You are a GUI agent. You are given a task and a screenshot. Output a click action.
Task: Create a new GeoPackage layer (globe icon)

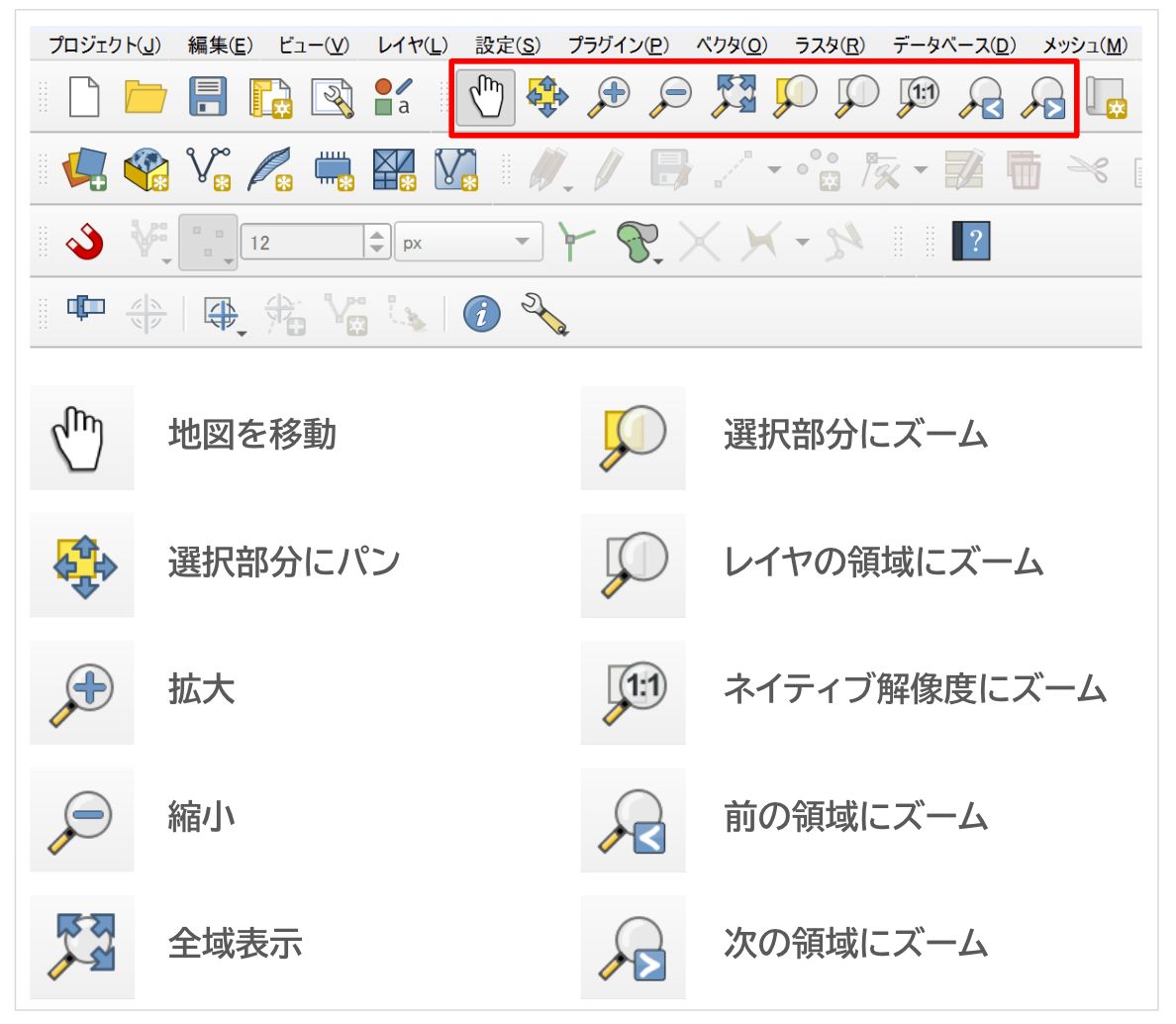pyautogui.click(x=147, y=168)
